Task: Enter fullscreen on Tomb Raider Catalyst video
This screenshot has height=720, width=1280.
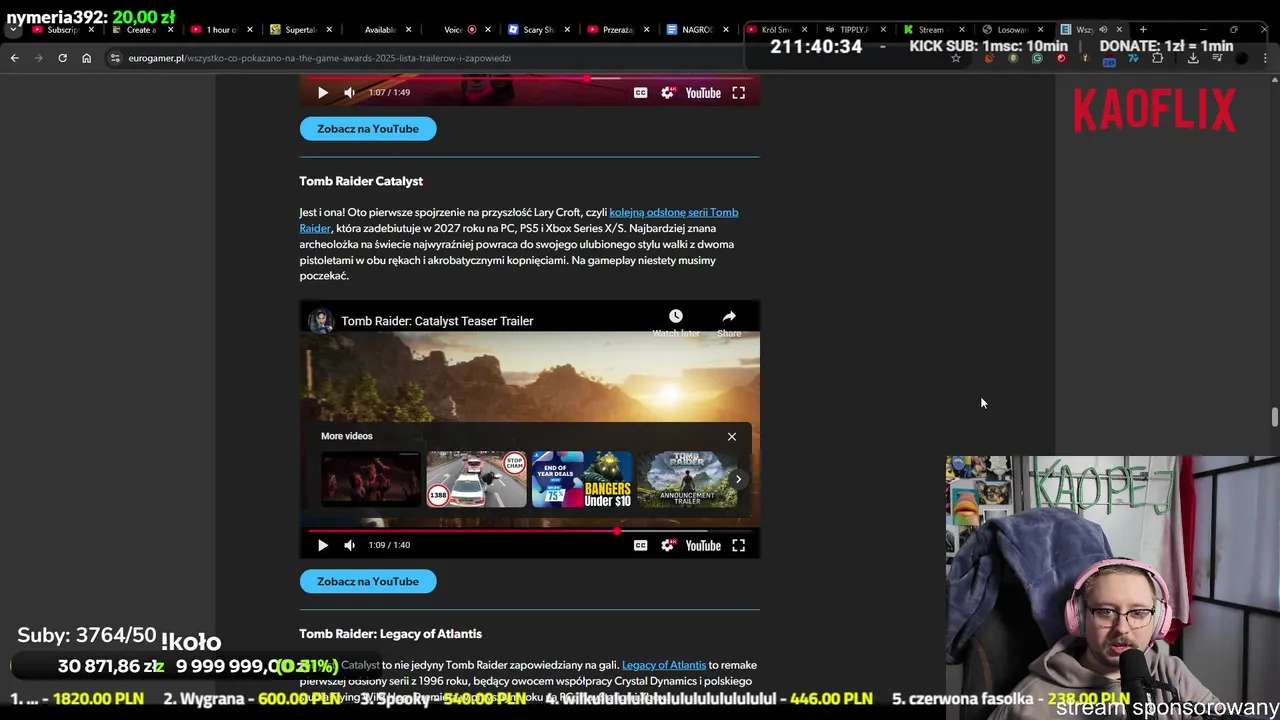Action: tap(738, 545)
